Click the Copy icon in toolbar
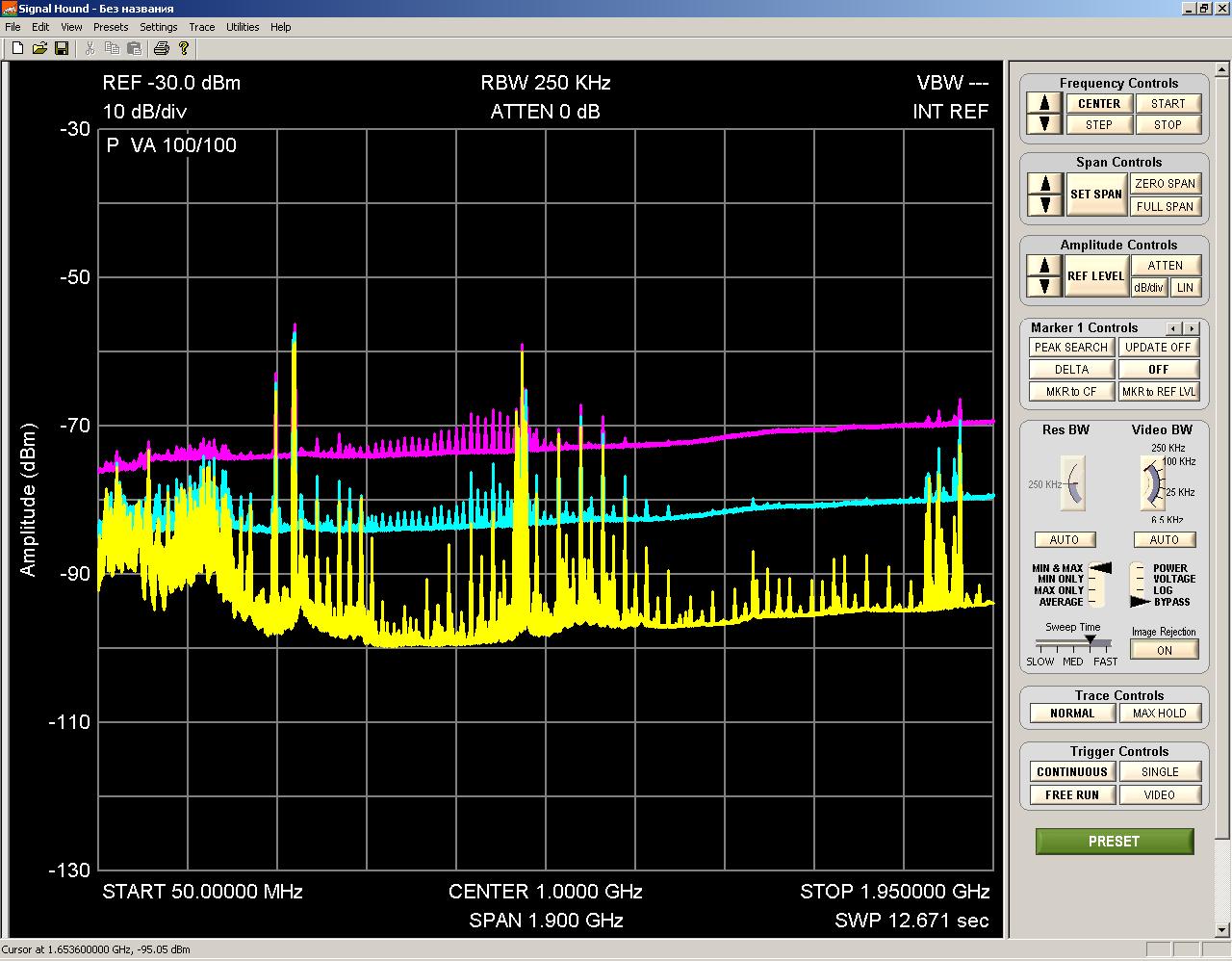The image size is (1232, 961). click(x=113, y=48)
